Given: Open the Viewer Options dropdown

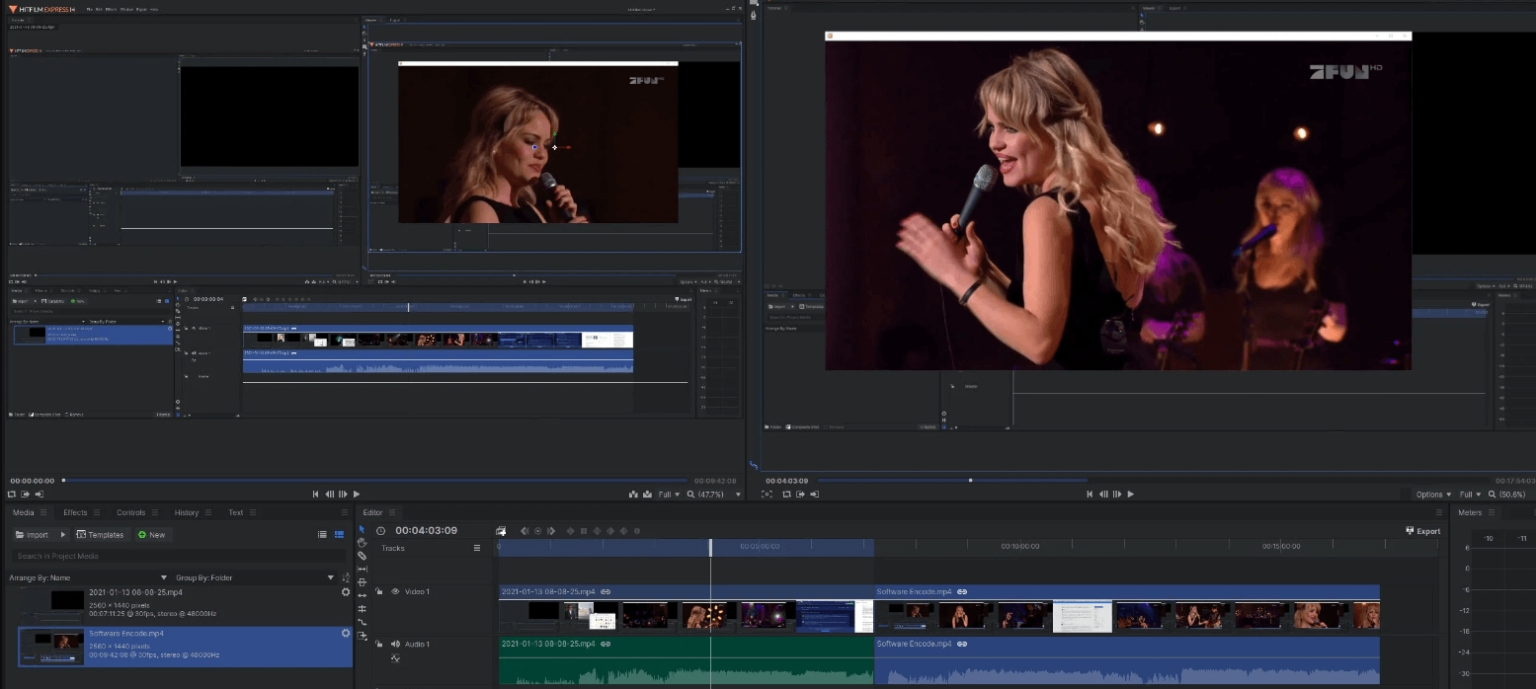Looking at the screenshot, I should pos(1432,494).
